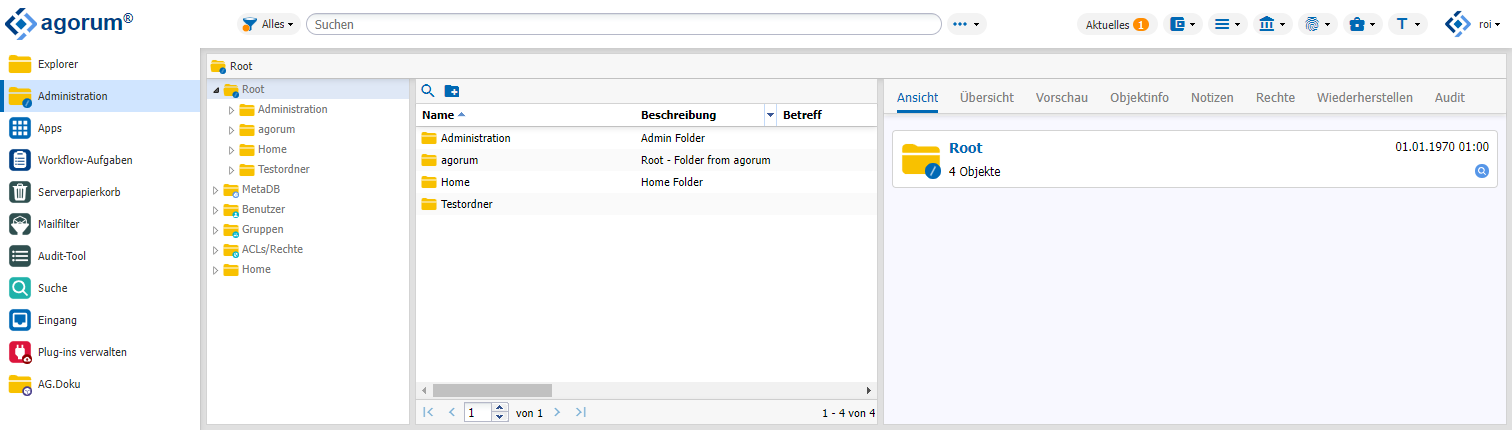
Task: Open the Alles search filter dropdown
Action: 268,24
